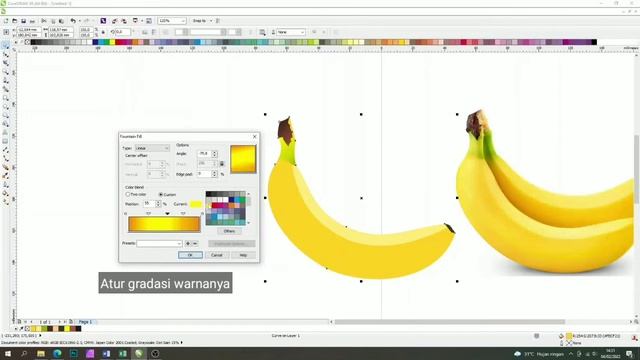Click the Current color swatch in Fountain Fill
The width and height of the screenshot is (640, 360).
[x=196, y=204]
